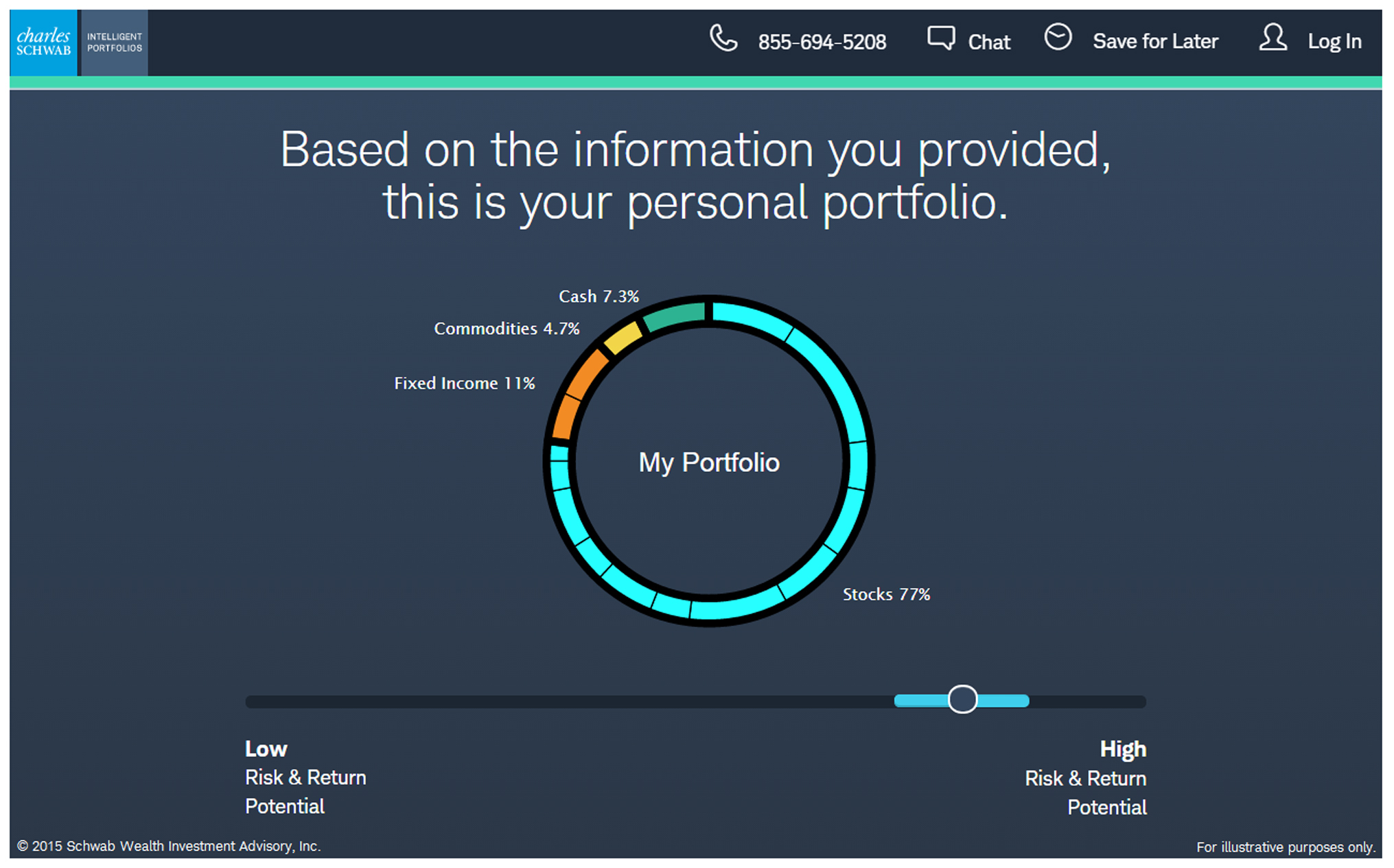Click the Stocks 77% chart label
The image size is (1394, 868).
click(x=886, y=594)
